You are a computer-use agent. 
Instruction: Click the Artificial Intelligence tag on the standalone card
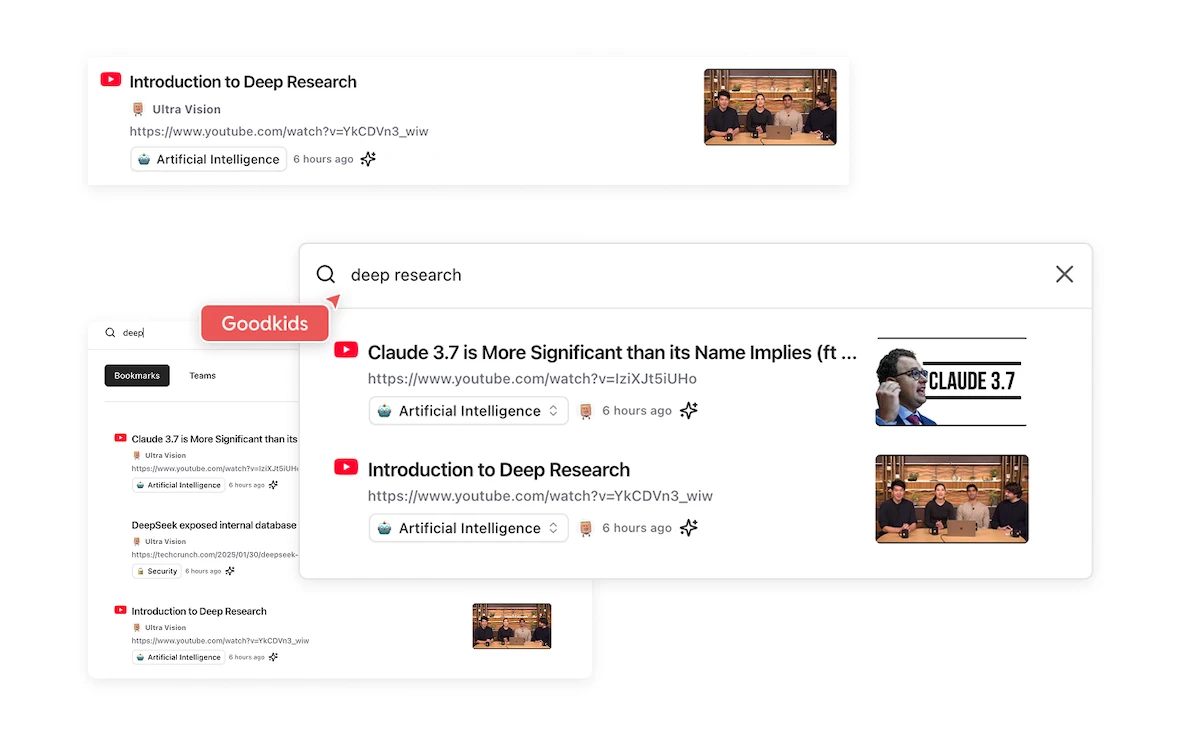[x=209, y=159]
